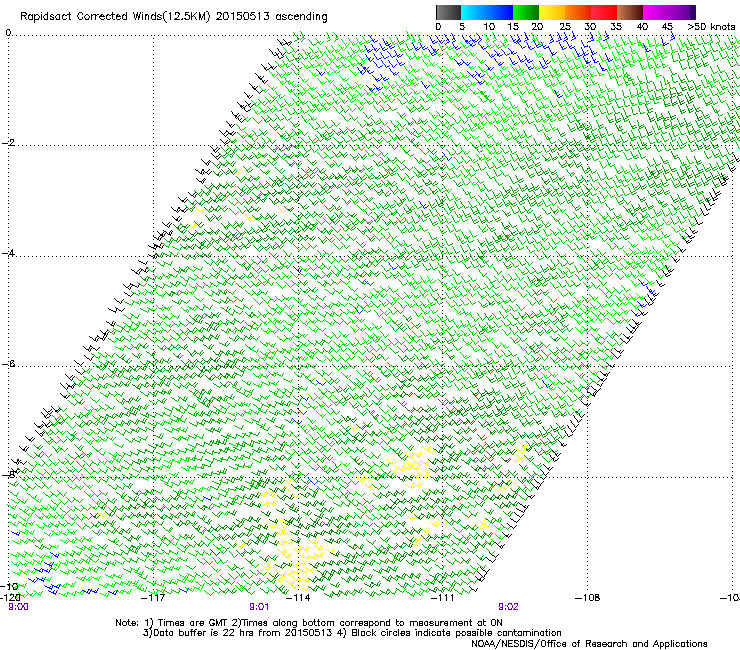Click the note 'Black circles indicate possible contamination'
This screenshot has width=740, height=650.
tap(457, 633)
